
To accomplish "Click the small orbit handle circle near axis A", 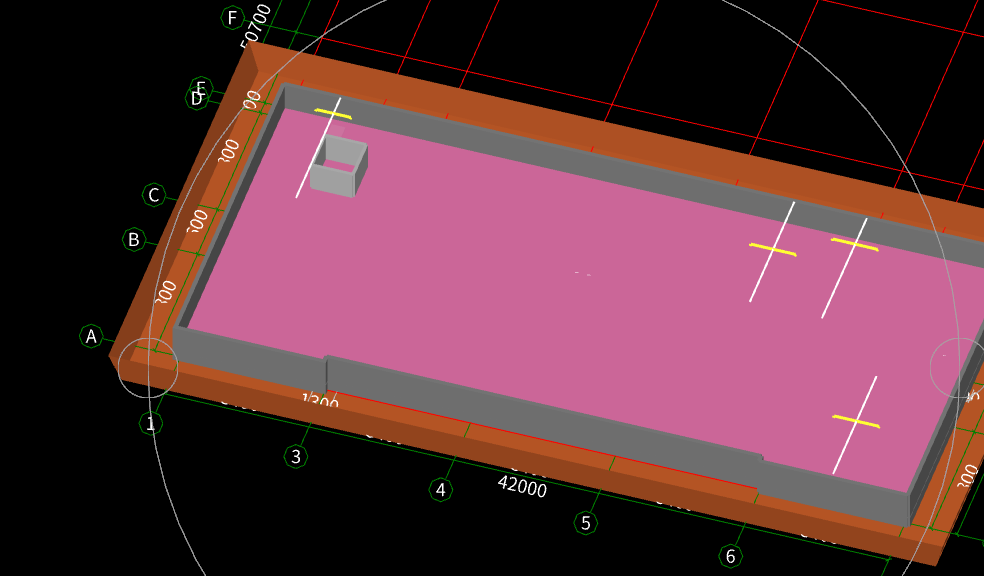I will (148, 368).
